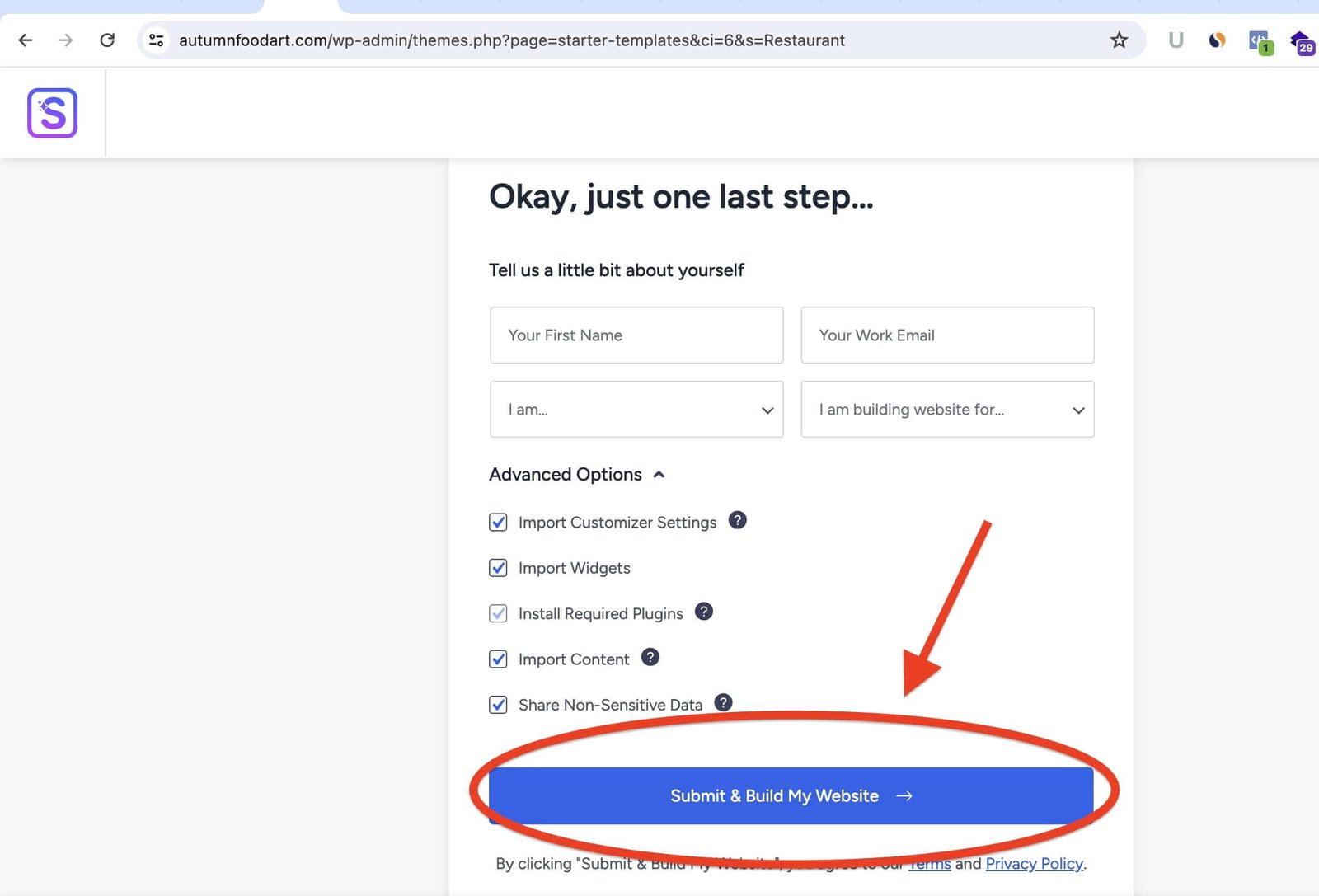The image size is (1319, 896).
Task: Click the browser address bar URL
Action: pos(511,40)
